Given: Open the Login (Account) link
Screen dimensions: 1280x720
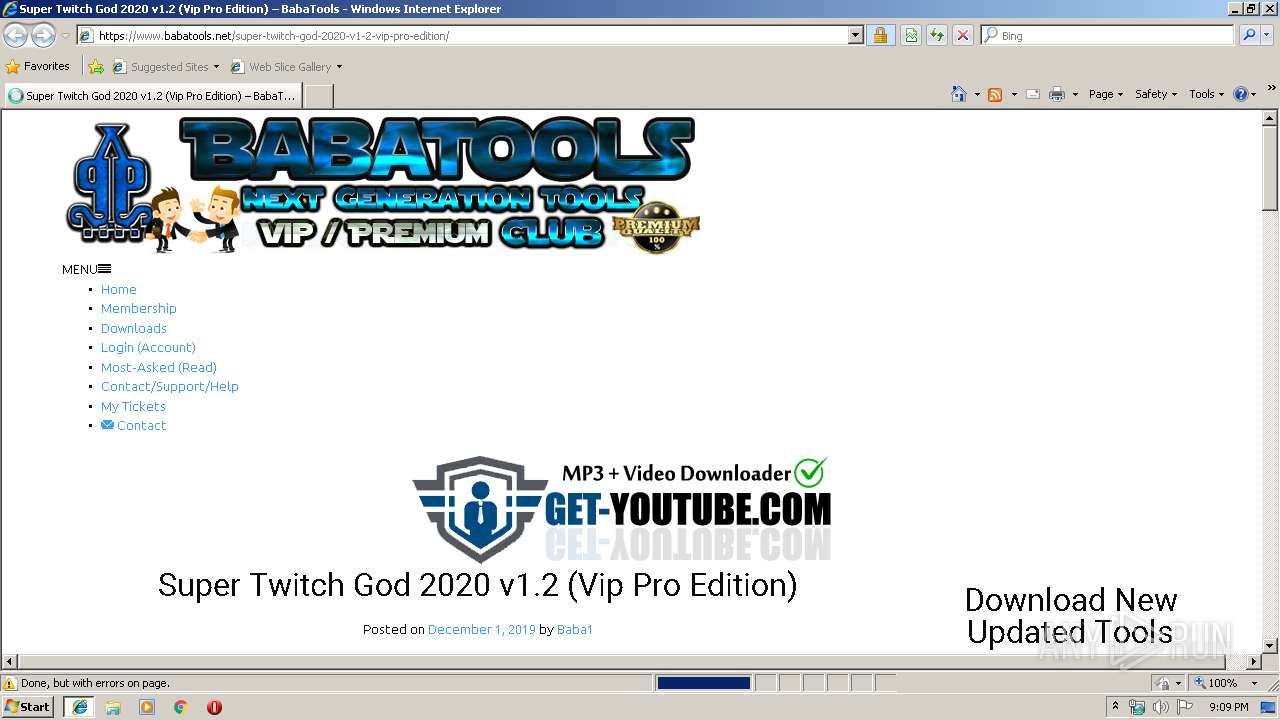Looking at the screenshot, I should tap(148, 347).
